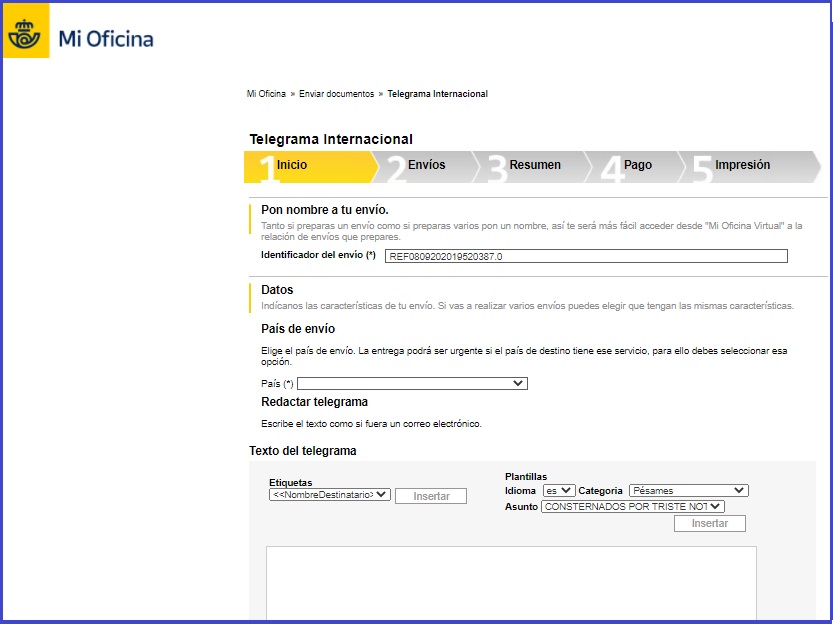
Task: Click inside the telegram text area
Action: pos(510,584)
